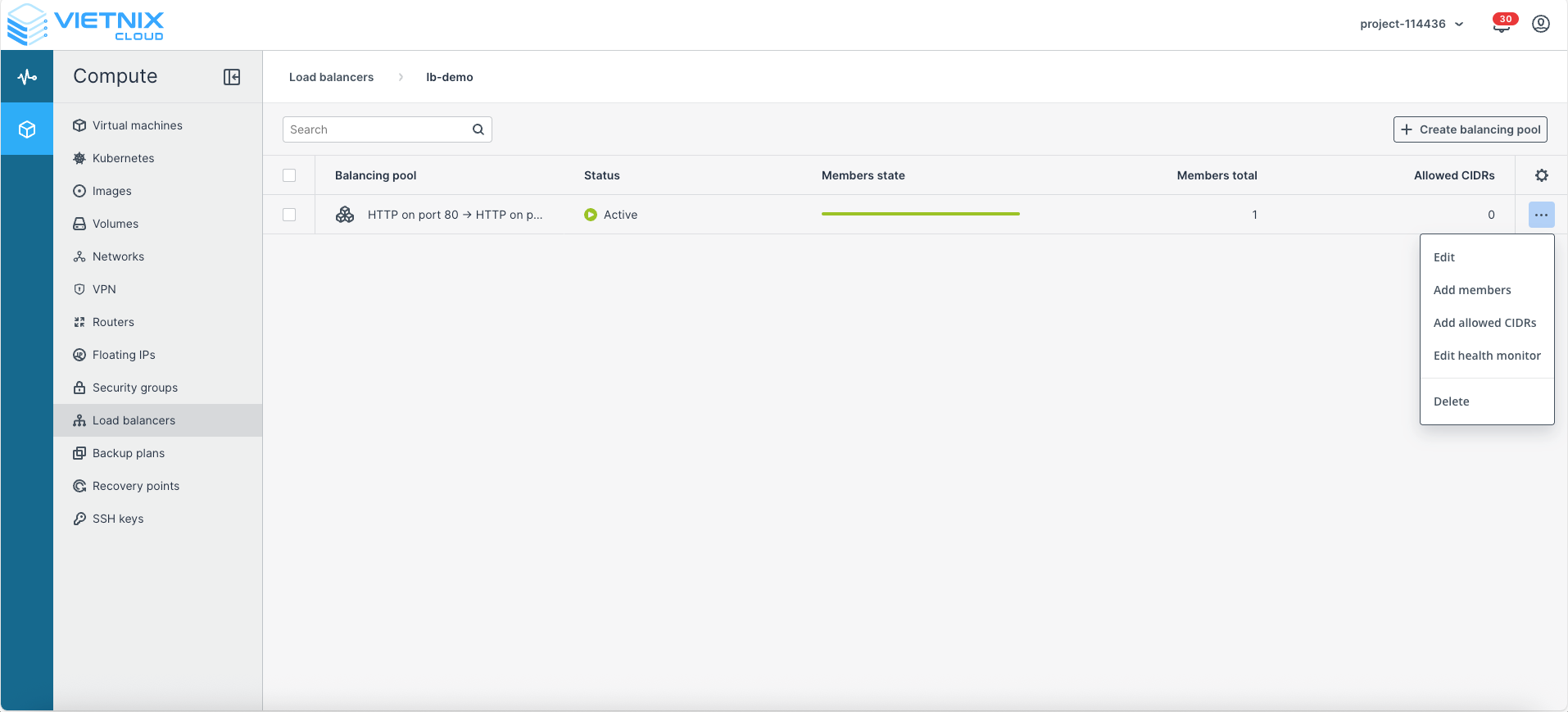Click the search magnifier icon
Viewport: 1568px width, 712px height.
coord(478,129)
